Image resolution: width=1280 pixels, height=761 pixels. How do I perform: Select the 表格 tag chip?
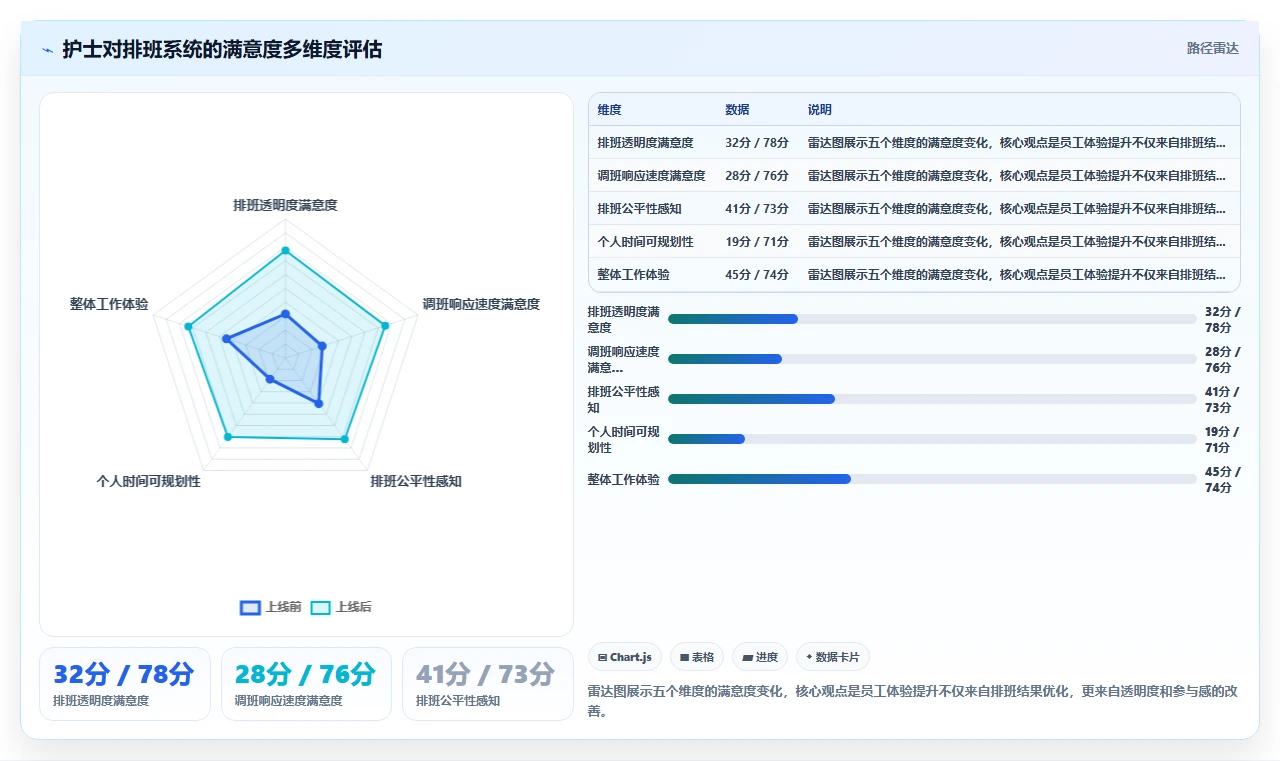pyautogui.click(x=697, y=657)
